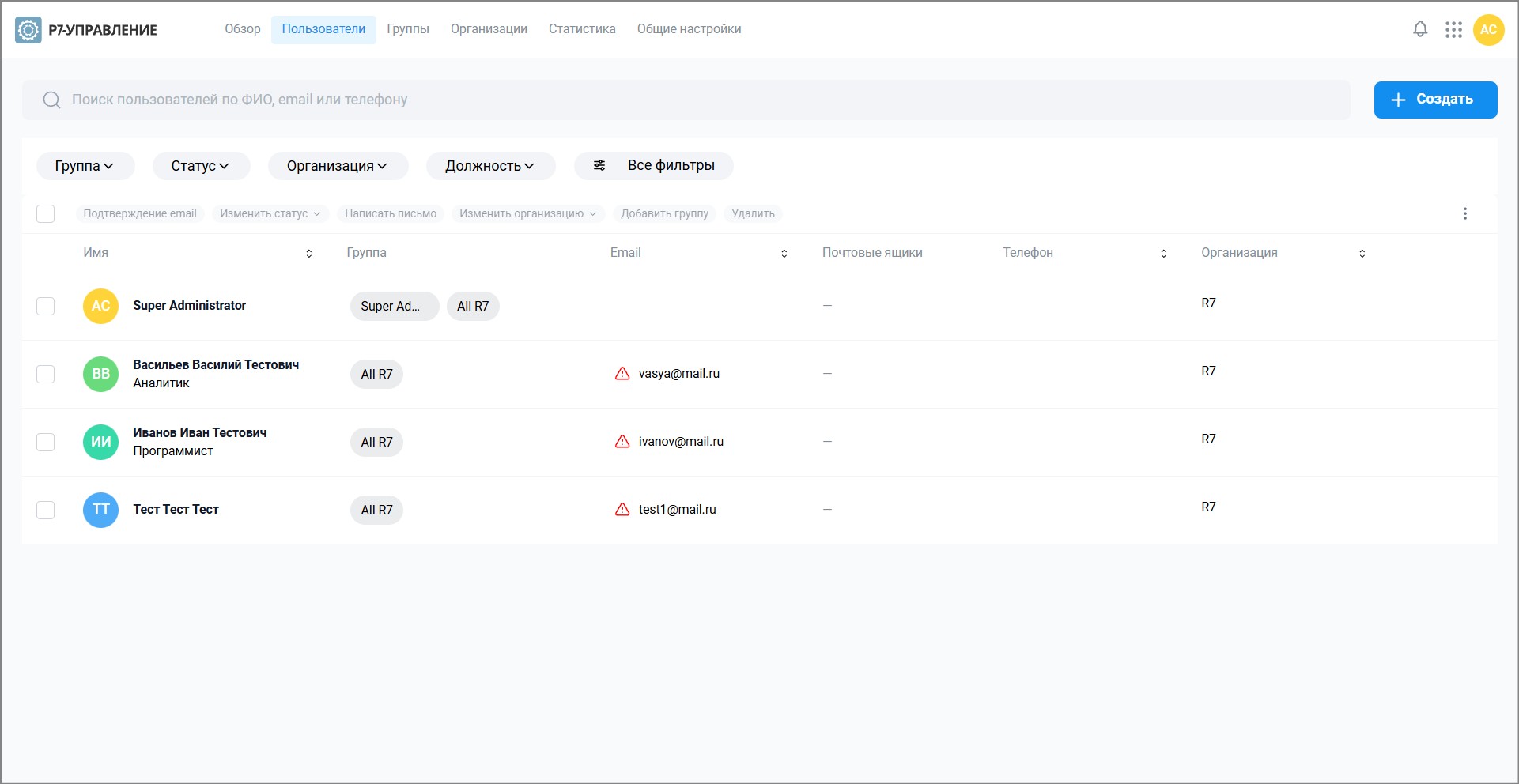Screen dimensions: 1519x784
Task: Expand the Статус filter dropdown
Action: click(x=201, y=166)
